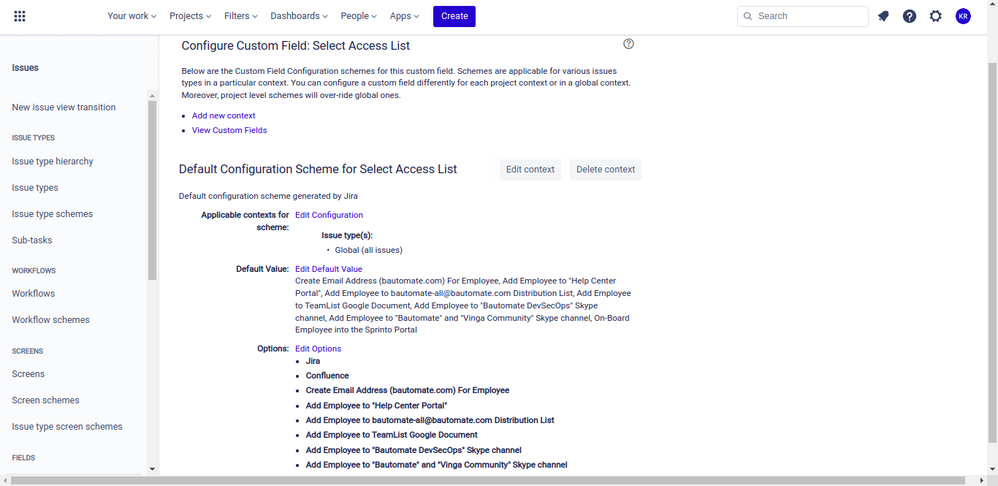Open Issue type hierarchy in sidebar
The height and width of the screenshot is (486, 998).
(x=52, y=162)
